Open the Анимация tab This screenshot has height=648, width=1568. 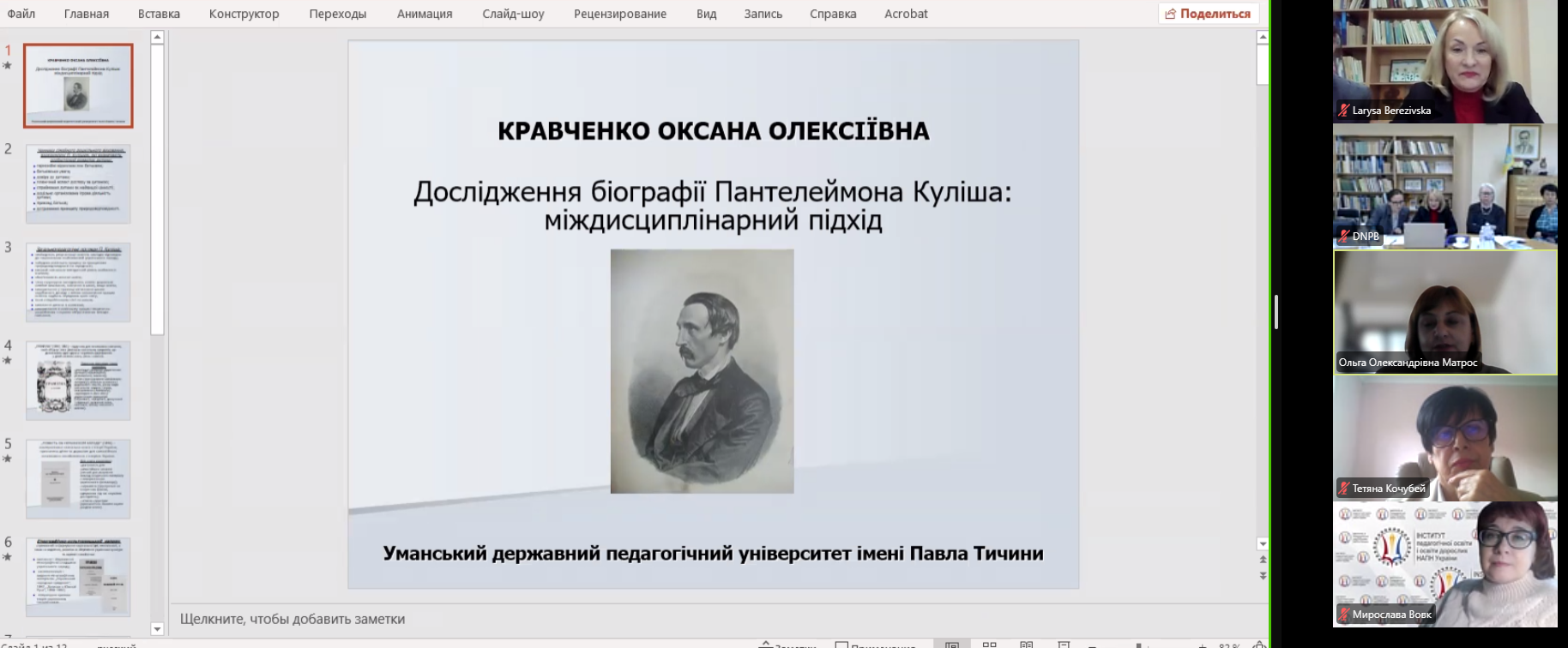[x=425, y=14]
